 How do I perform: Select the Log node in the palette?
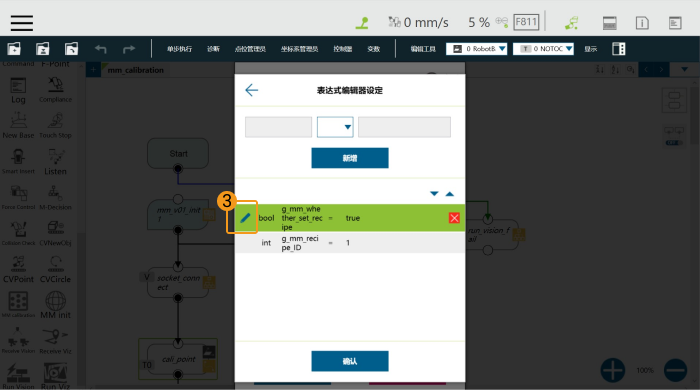click(x=18, y=91)
